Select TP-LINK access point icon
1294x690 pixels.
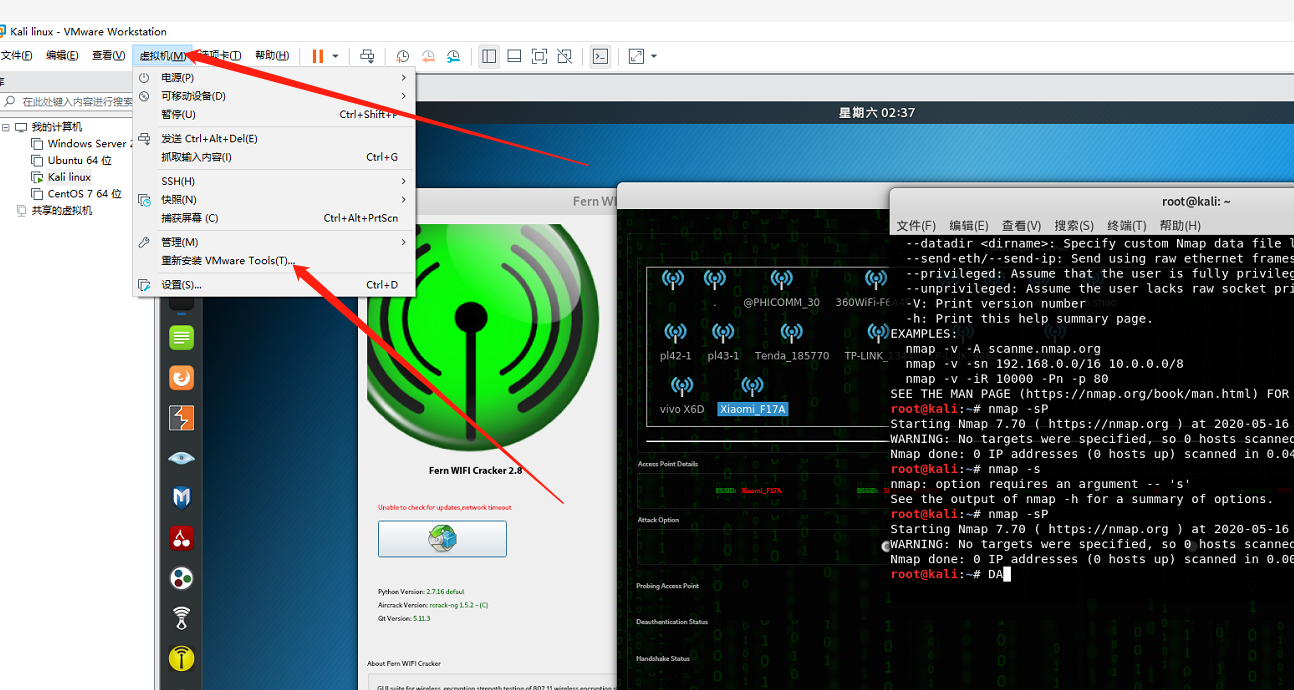tap(877, 333)
